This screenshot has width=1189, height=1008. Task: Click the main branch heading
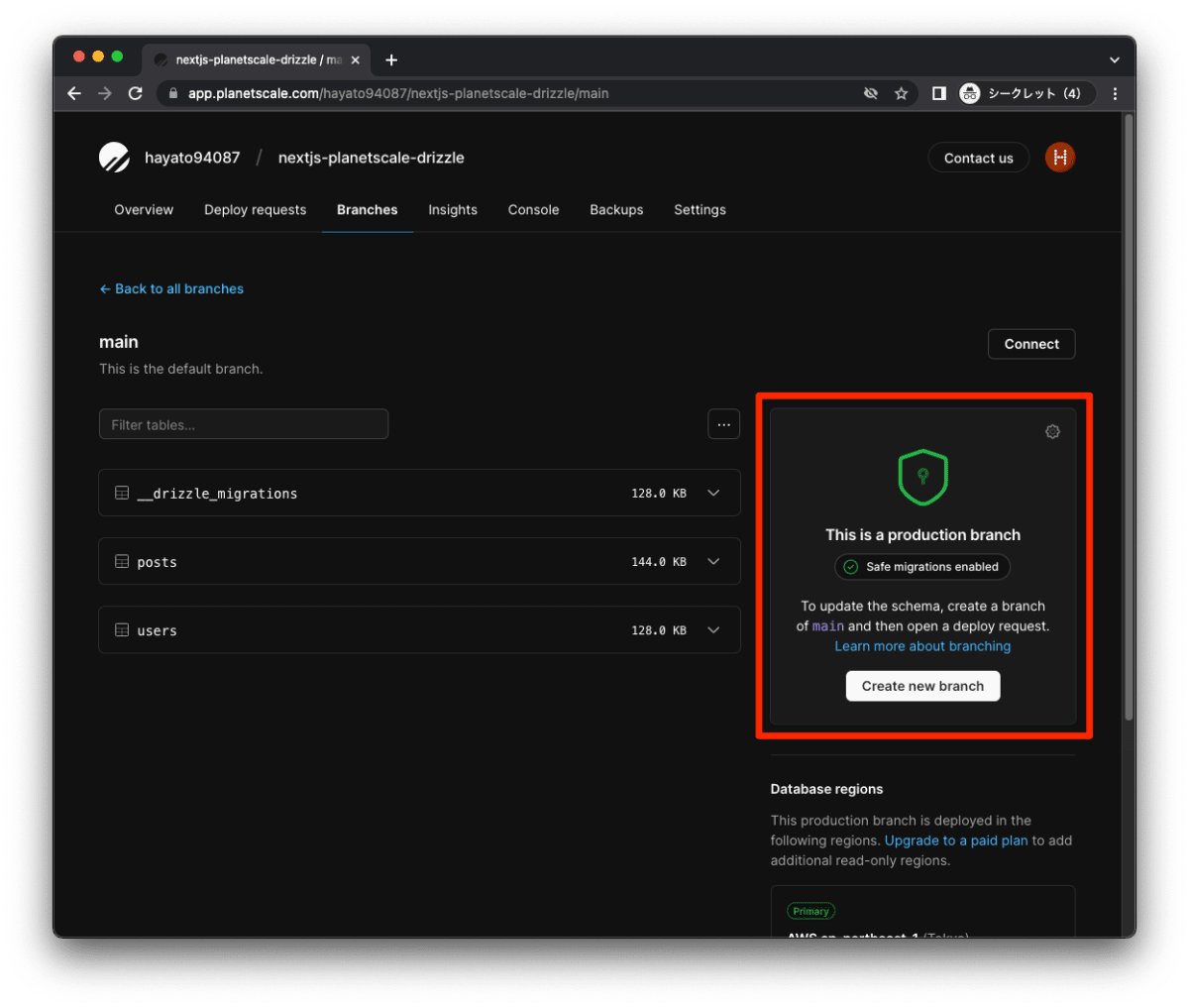(x=119, y=342)
